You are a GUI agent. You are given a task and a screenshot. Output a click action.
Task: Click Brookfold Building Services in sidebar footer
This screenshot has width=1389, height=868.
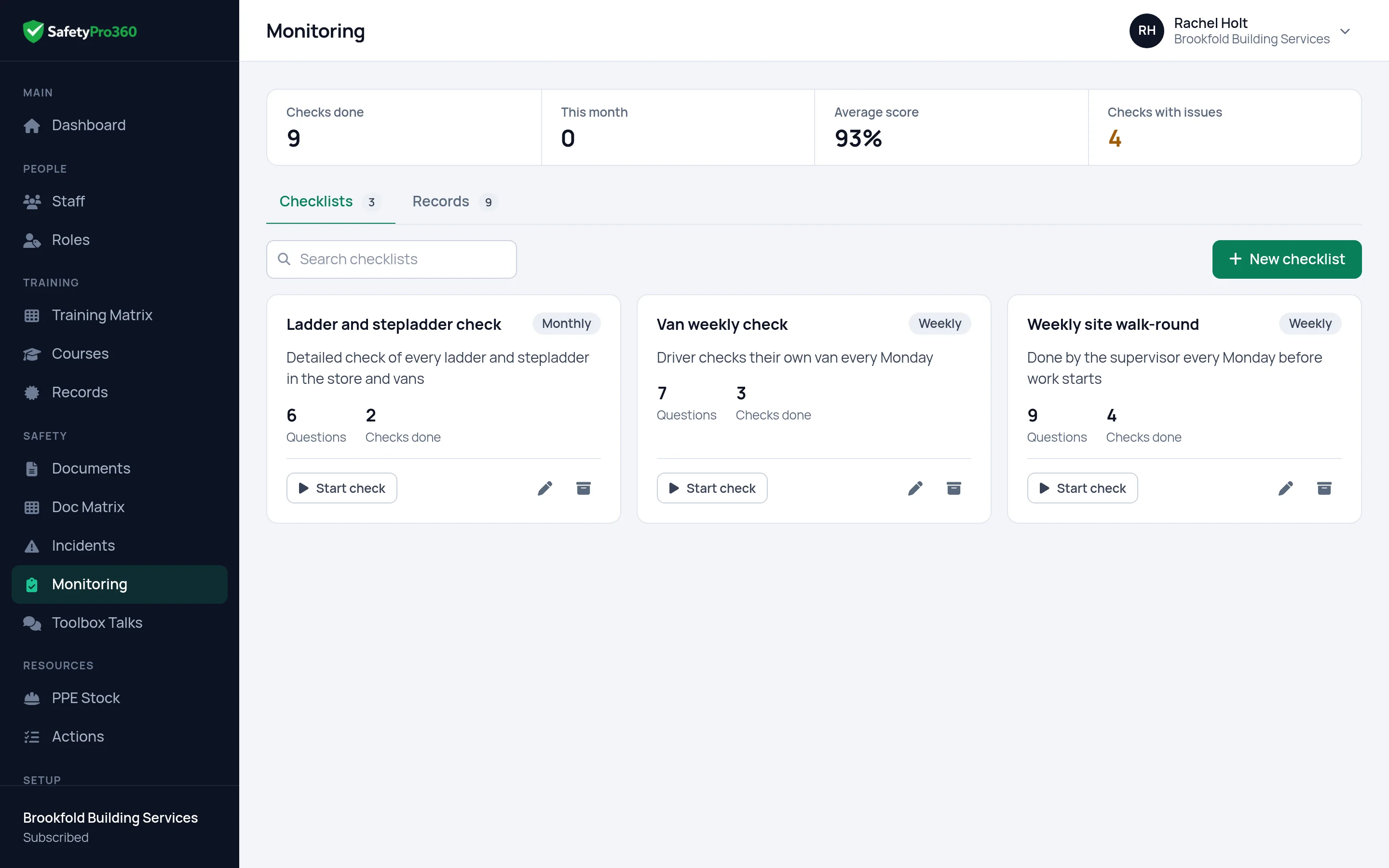coord(110,818)
